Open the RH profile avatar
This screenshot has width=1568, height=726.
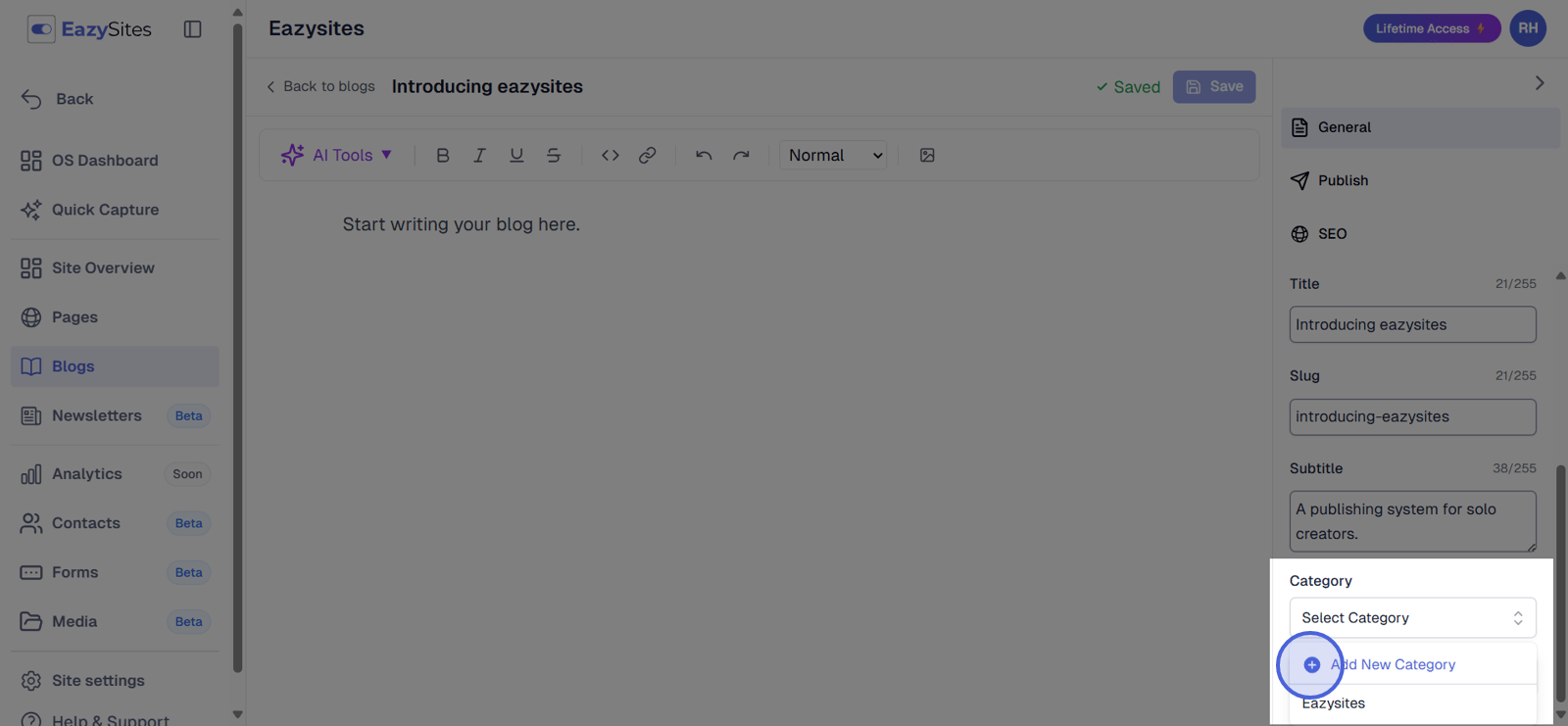(x=1528, y=28)
